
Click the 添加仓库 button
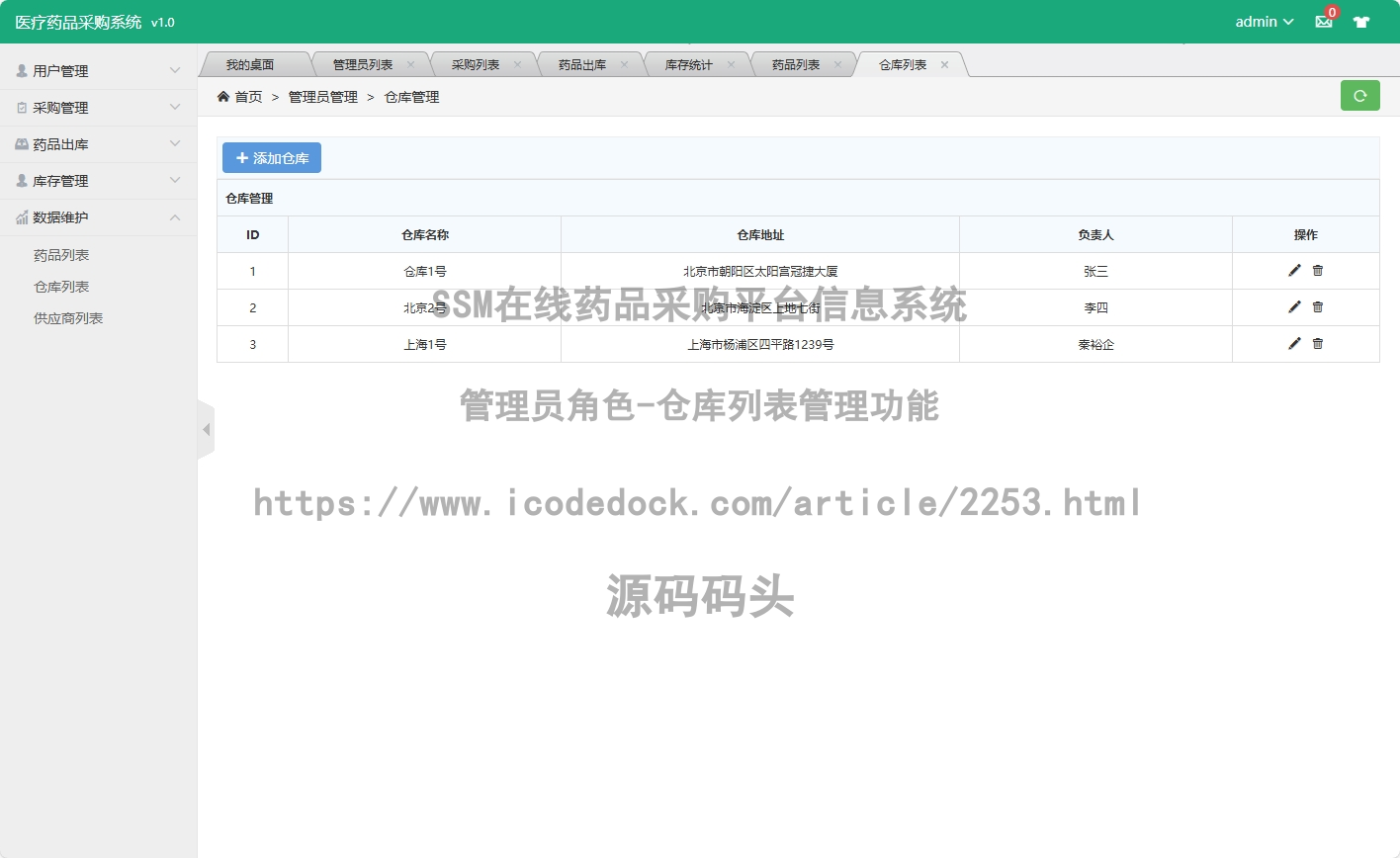272,158
